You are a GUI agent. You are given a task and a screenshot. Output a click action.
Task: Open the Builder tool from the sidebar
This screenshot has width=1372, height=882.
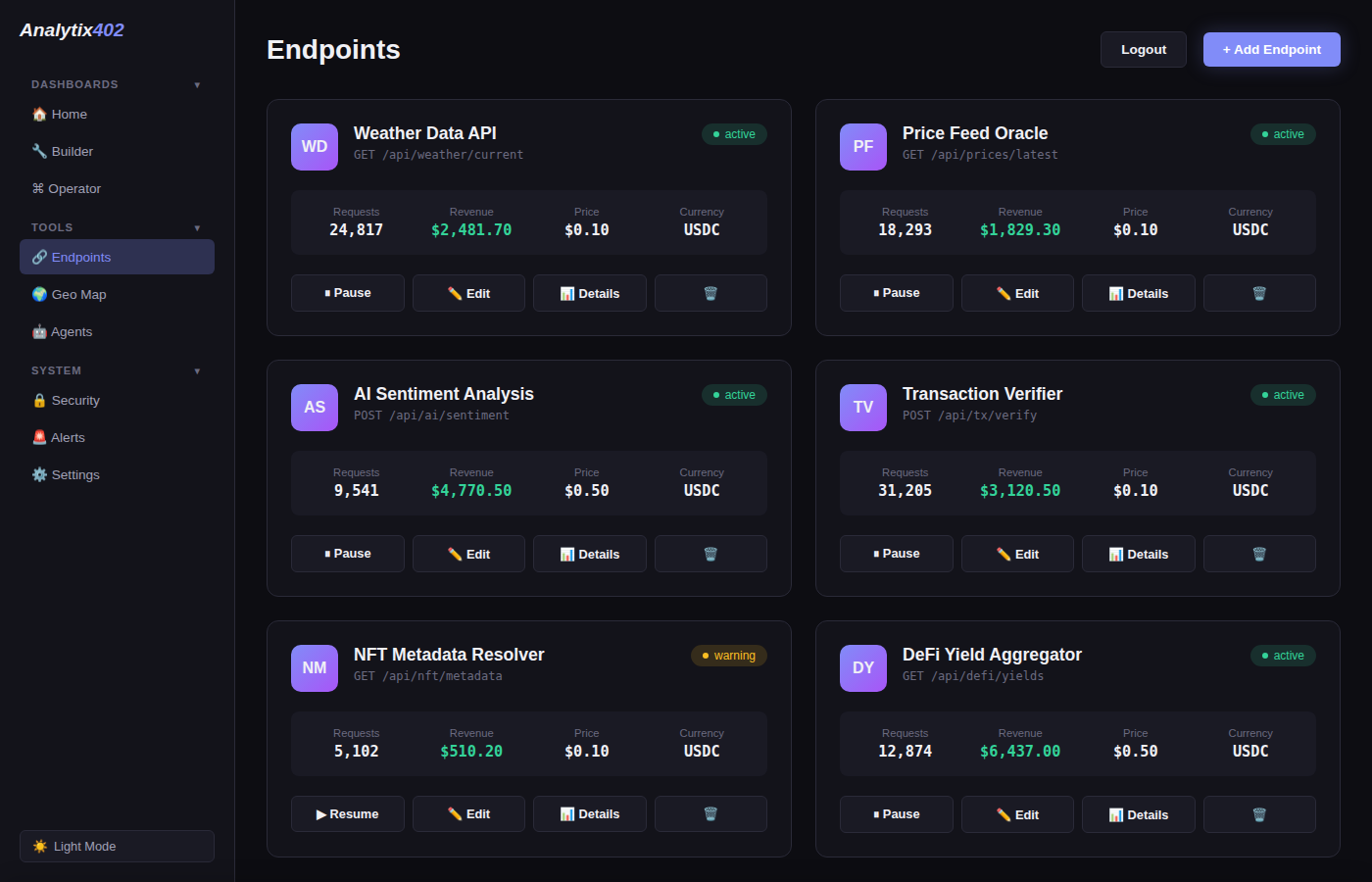point(39,151)
